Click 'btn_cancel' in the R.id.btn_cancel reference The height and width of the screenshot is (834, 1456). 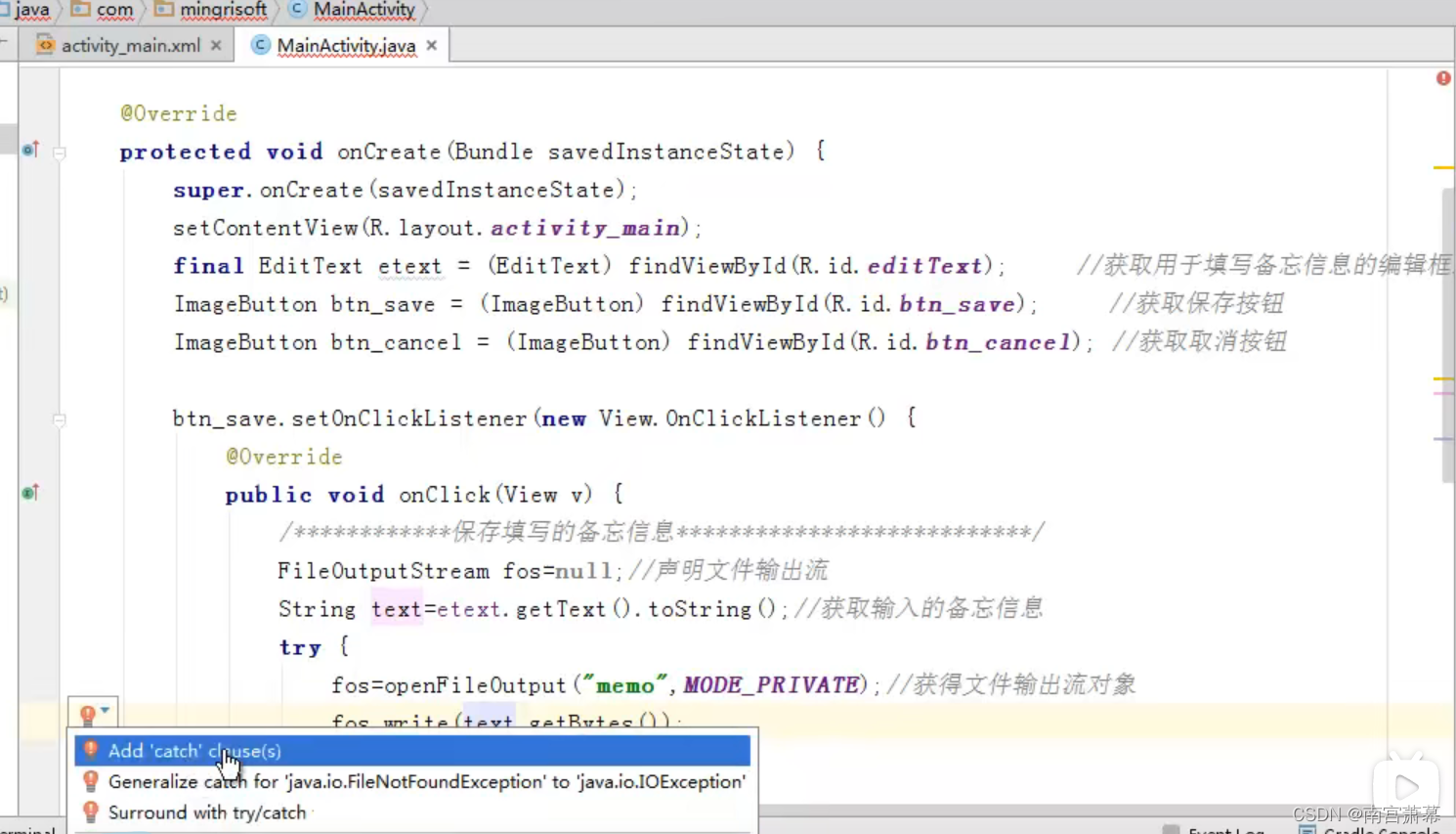click(x=999, y=342)
